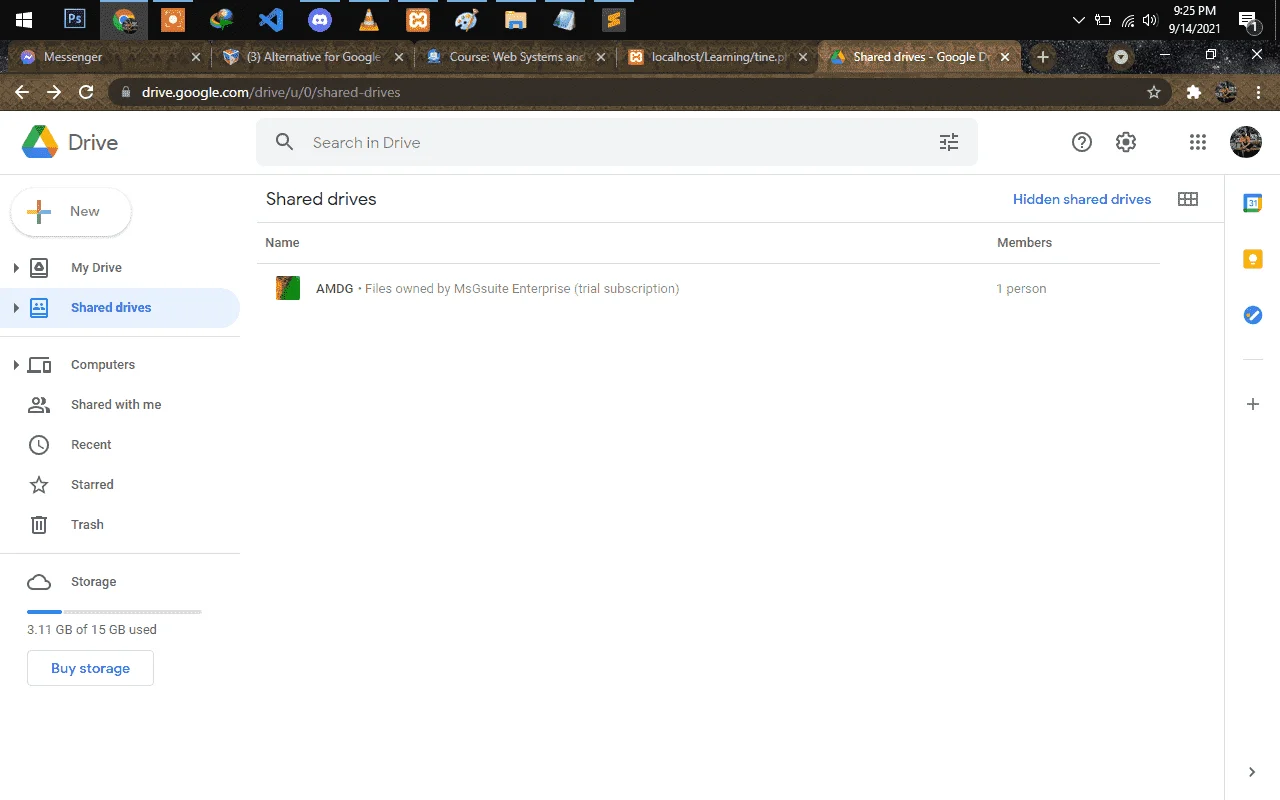Click in the Search in Drive field
The width and height of the screenshot is (1280, 800).
tap(616, 142)
